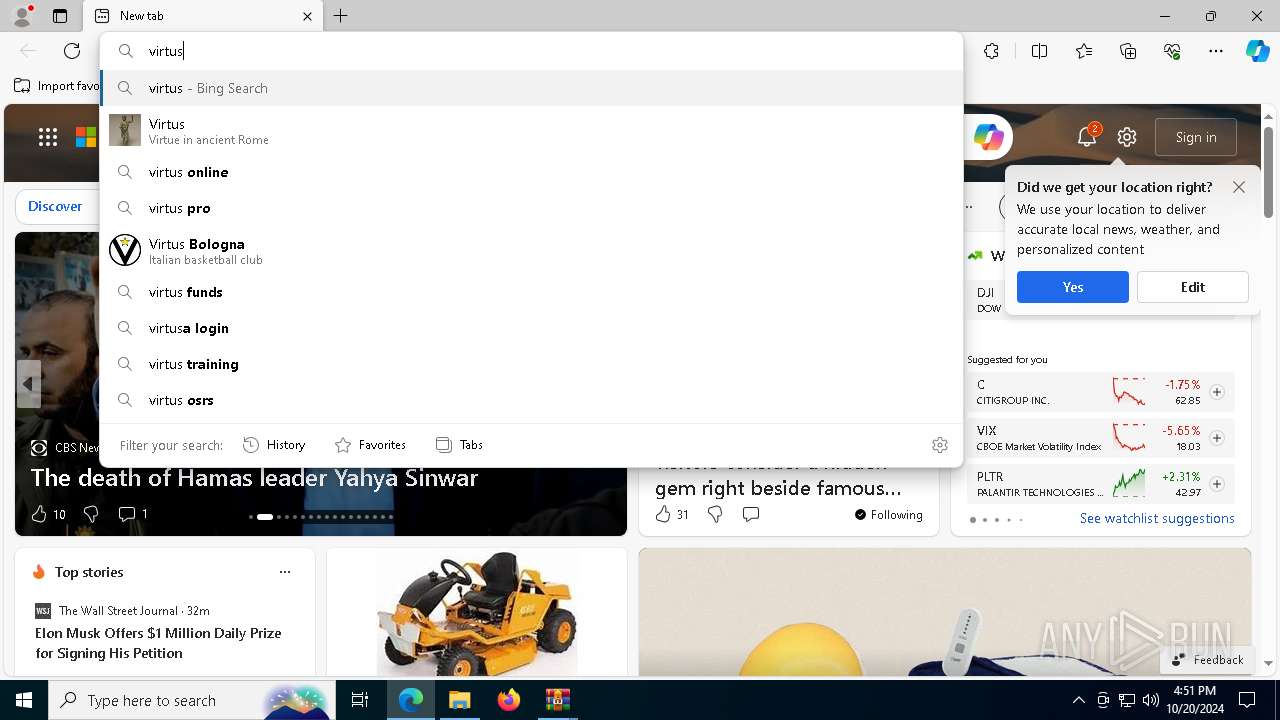The image size is (1280, 720).
Task: Select the highlighted carousel page indicator
Action: [265, 517]
